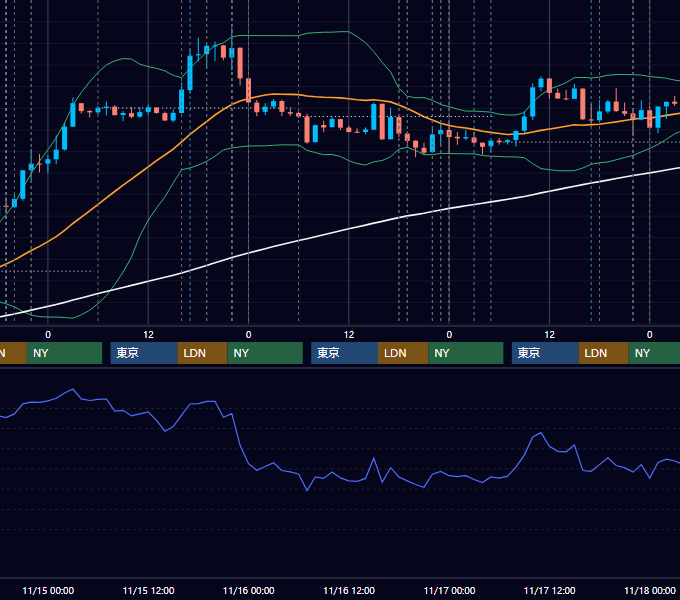Select the 東京 session block above 11/16 12:00

[x=344, y=353]
